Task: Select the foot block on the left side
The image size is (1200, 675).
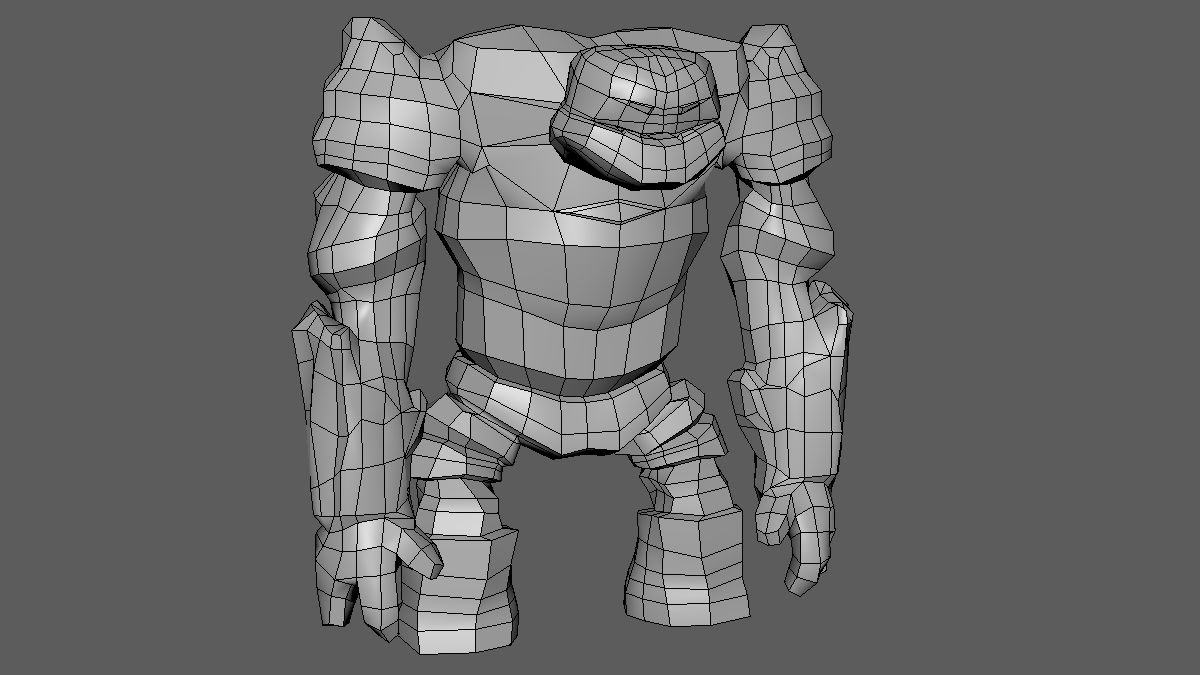Action: (x=465, y=595)
